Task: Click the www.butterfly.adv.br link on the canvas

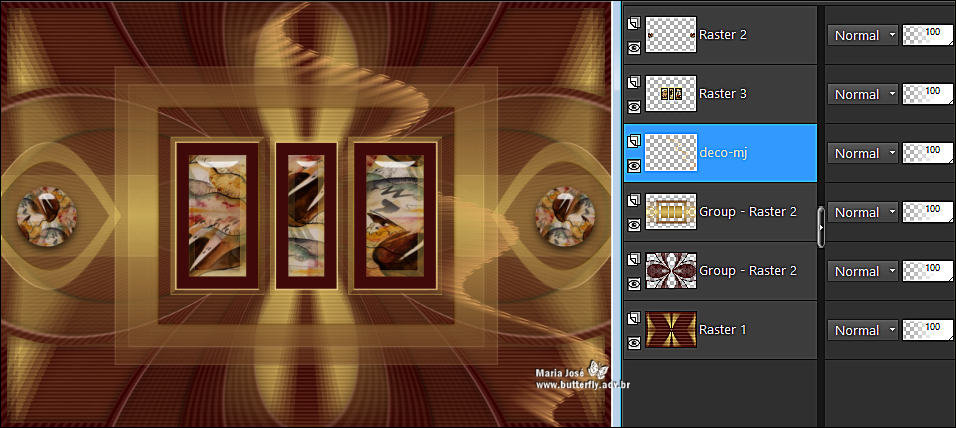Action: tap(583, 385)
